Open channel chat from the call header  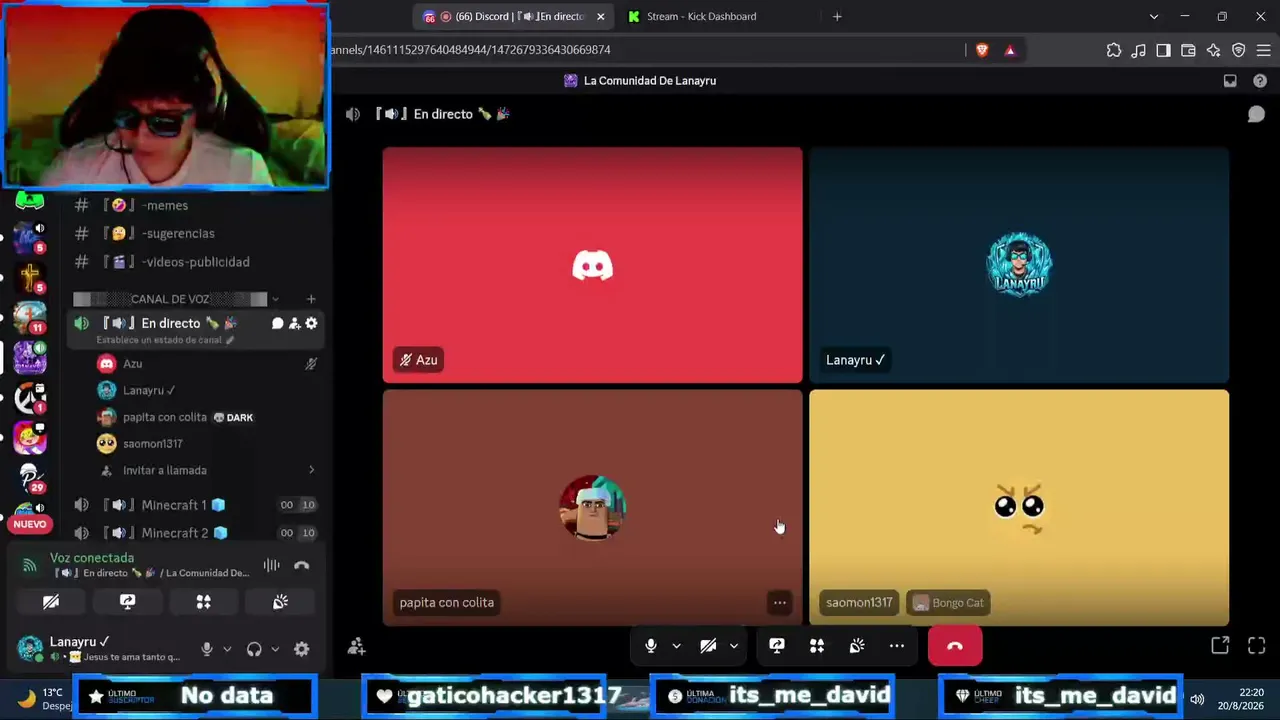click(1256, 115)
